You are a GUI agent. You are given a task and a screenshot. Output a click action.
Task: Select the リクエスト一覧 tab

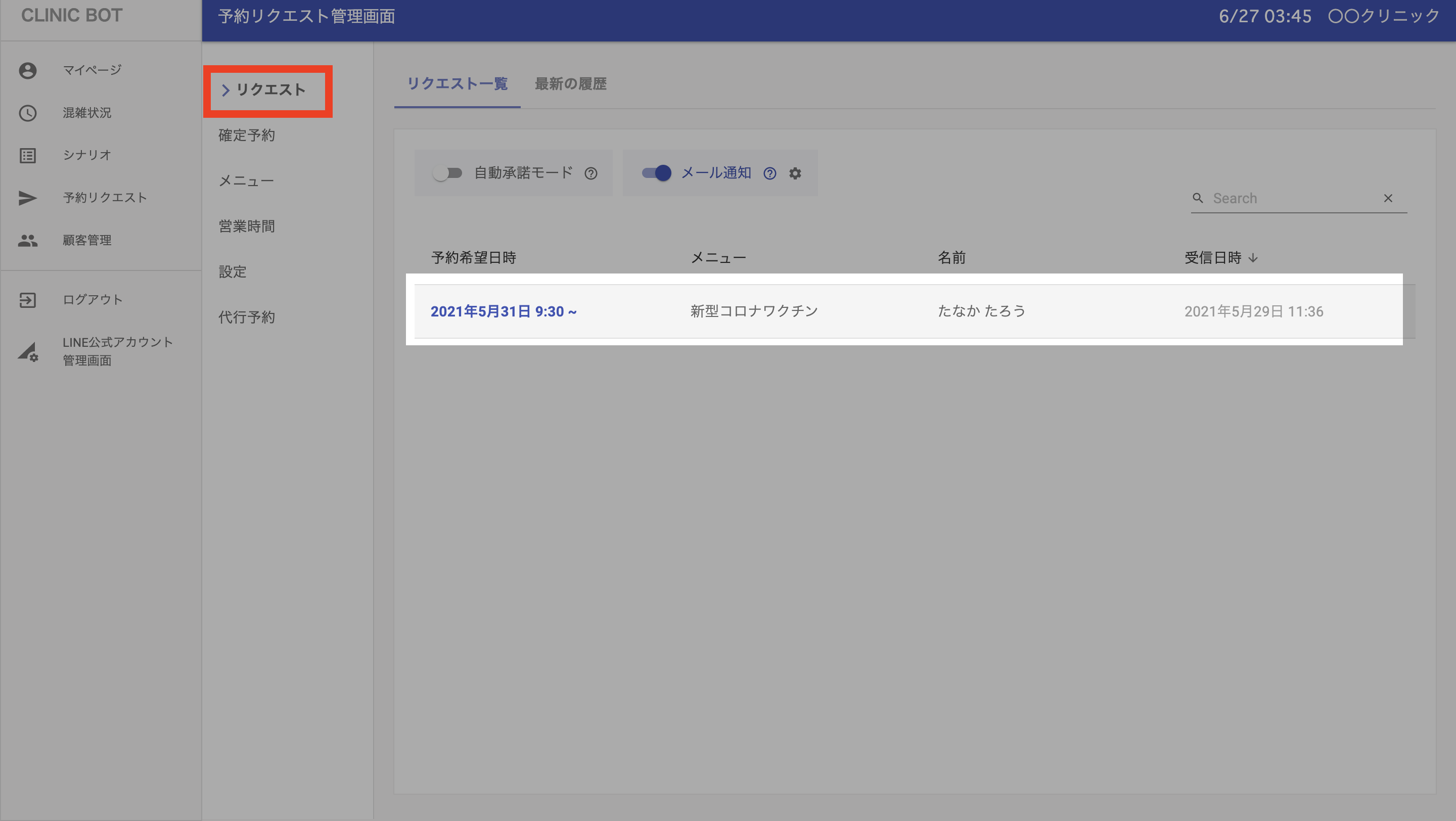457,84
